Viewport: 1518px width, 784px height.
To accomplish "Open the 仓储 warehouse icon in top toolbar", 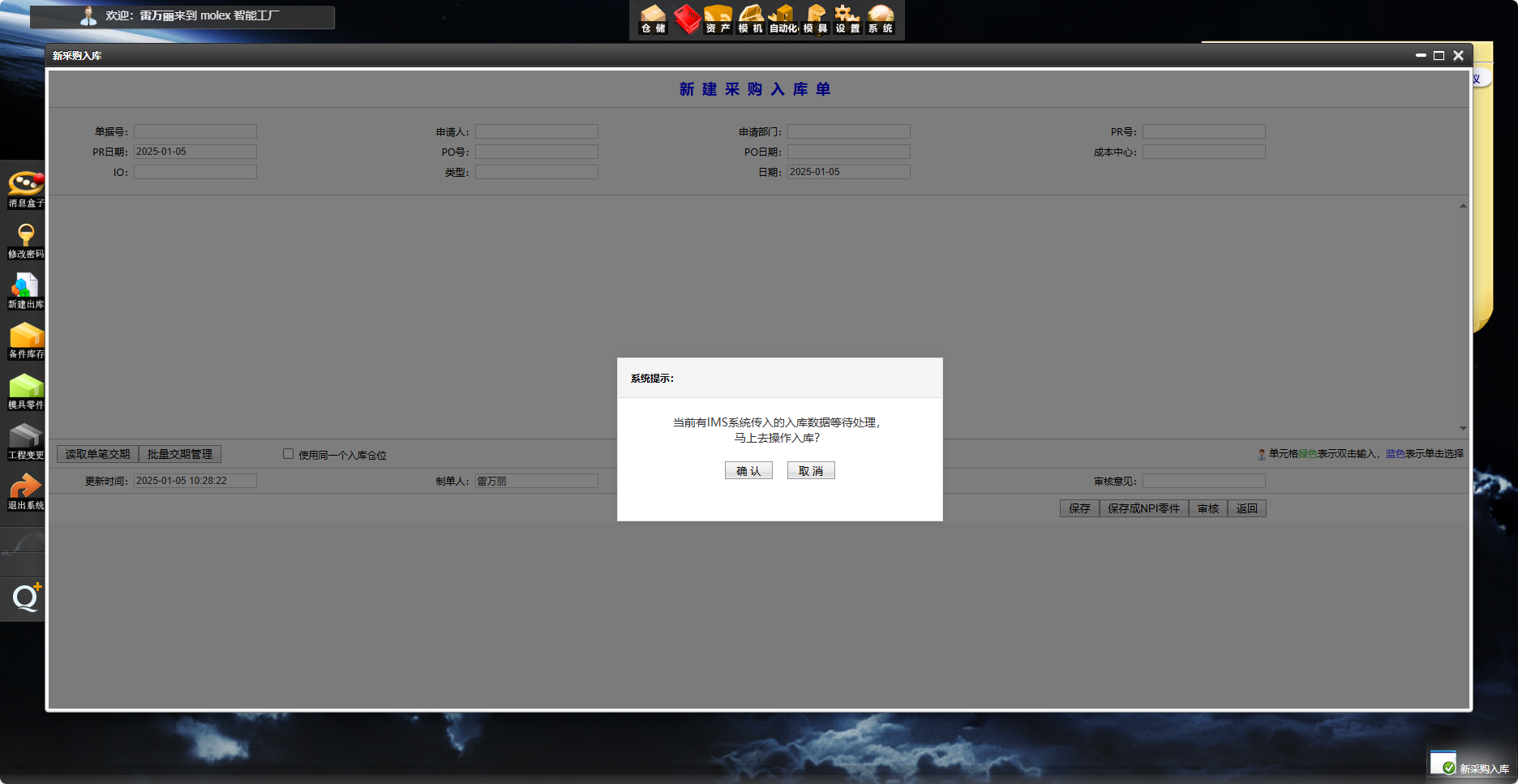I will (x=653, y=19).
